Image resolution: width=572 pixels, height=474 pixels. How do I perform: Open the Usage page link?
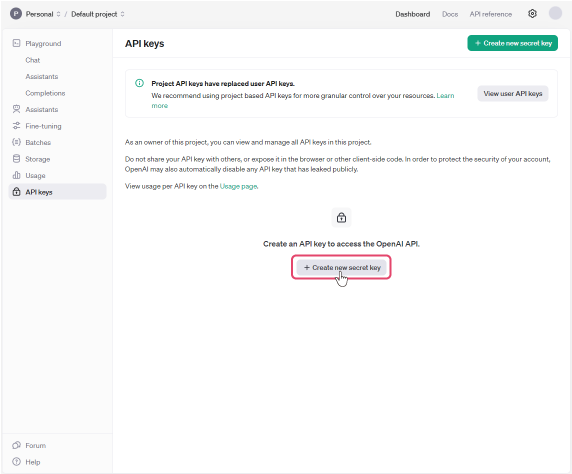[x=239, y=186]
